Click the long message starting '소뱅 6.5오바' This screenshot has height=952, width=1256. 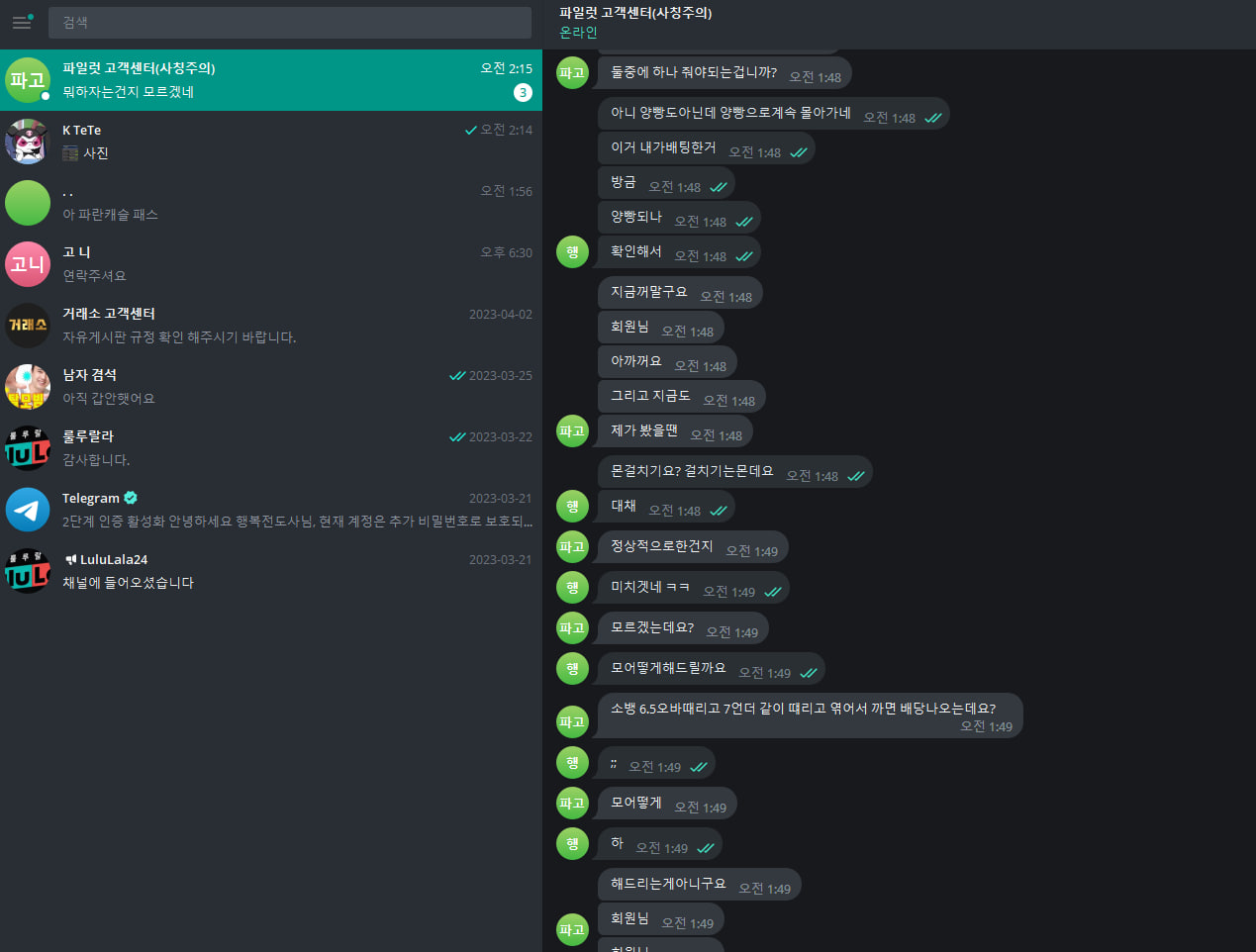tap(803, 709)
